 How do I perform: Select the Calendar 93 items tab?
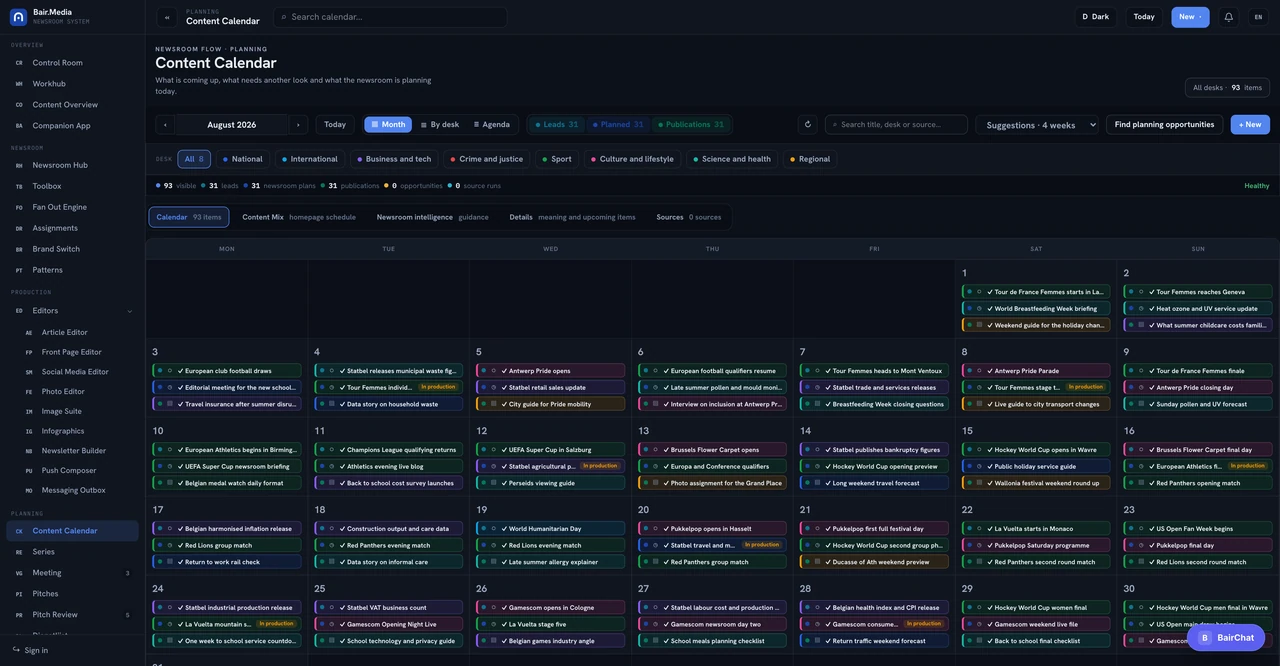coord(189,217)
